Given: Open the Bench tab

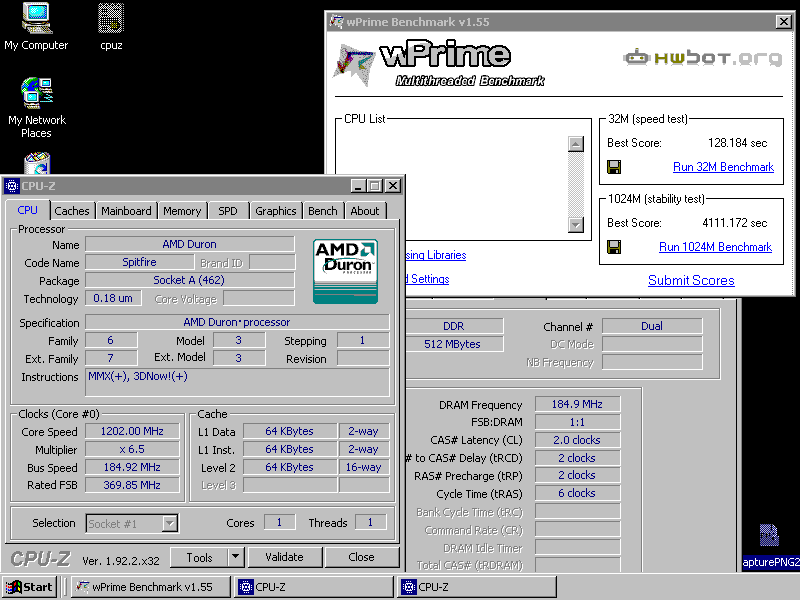Looking at the screenshot, I should click(322, 211).
